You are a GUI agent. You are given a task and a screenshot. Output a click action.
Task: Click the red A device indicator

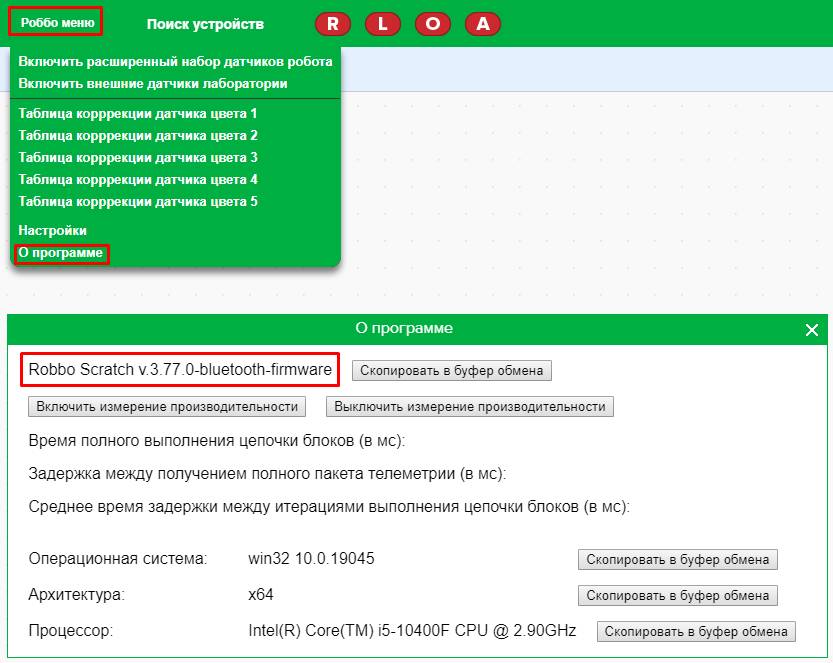click(482, 24)
